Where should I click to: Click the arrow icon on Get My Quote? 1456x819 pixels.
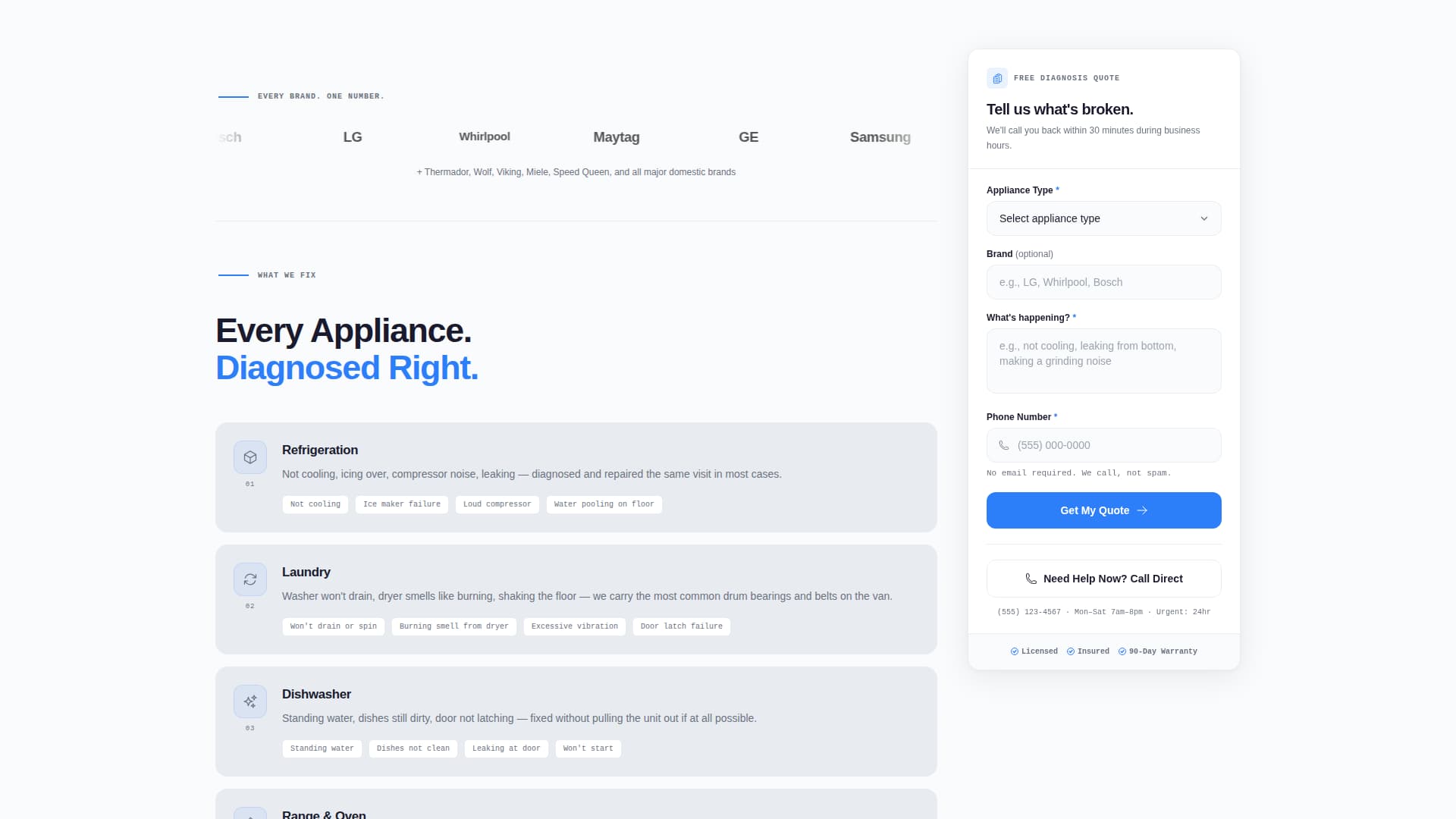(1142, 510)
